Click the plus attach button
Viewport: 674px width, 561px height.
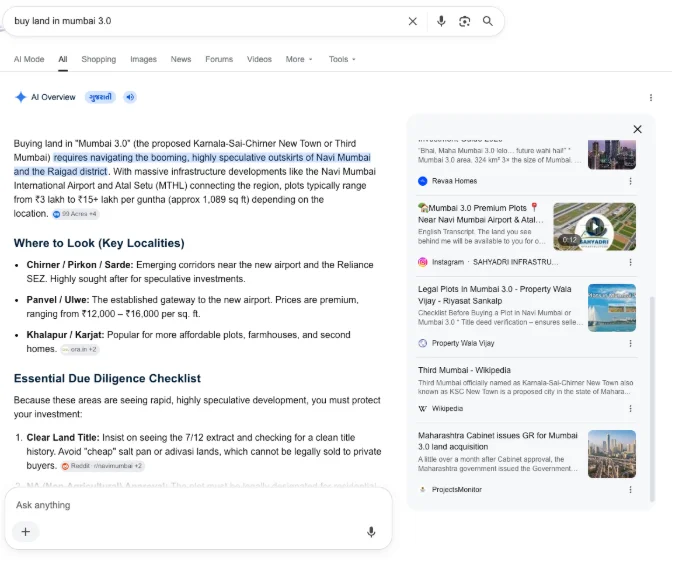click(26, 532)
